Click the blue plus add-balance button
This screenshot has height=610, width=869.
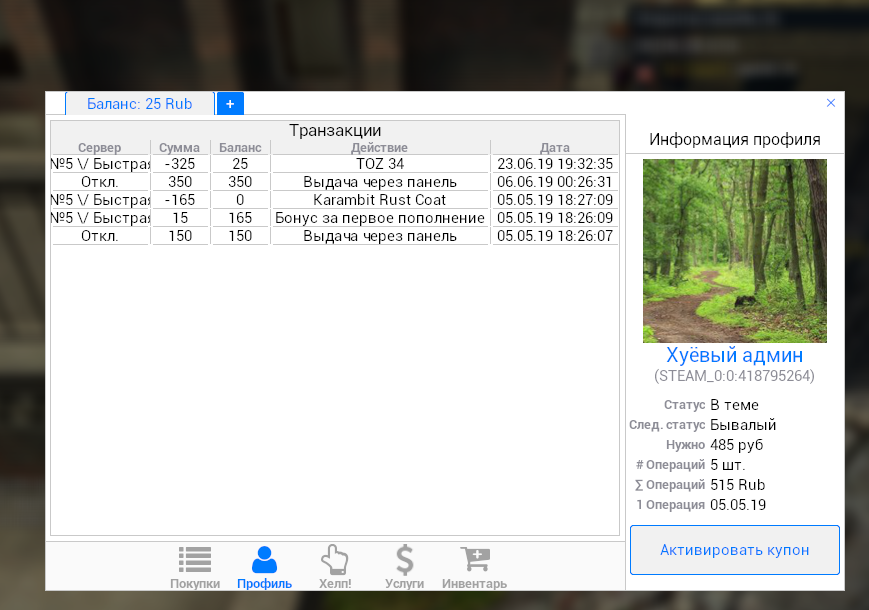230,104
